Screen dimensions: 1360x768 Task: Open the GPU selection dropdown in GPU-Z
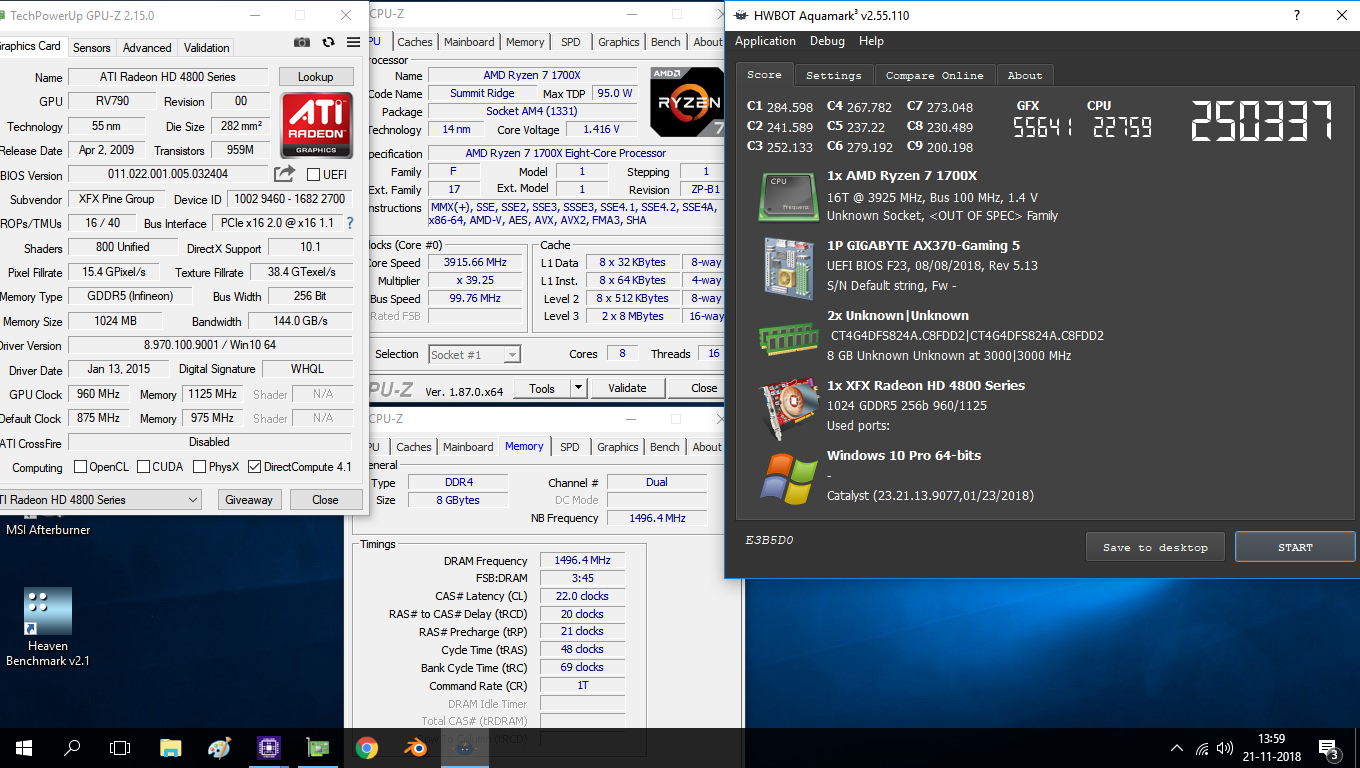[99, 499]
